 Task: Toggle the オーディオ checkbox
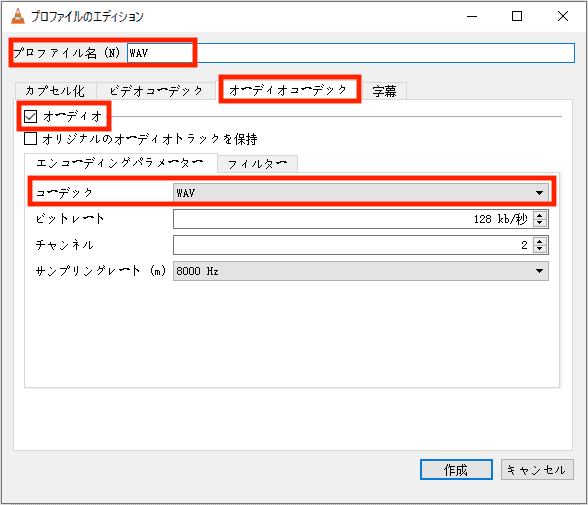tap(30, 116)
